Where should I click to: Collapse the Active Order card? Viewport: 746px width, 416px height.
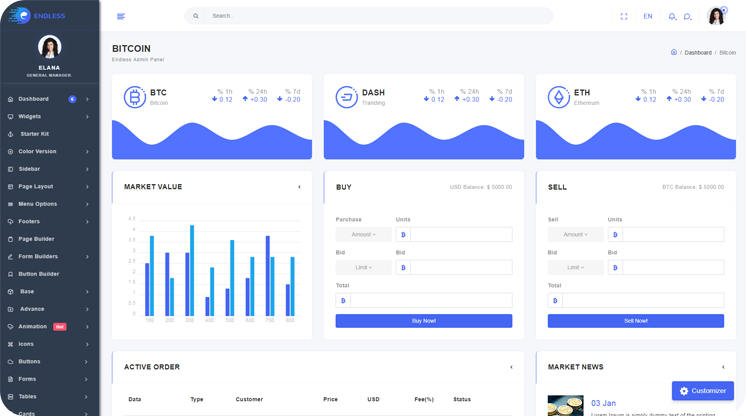coord(511,367)
